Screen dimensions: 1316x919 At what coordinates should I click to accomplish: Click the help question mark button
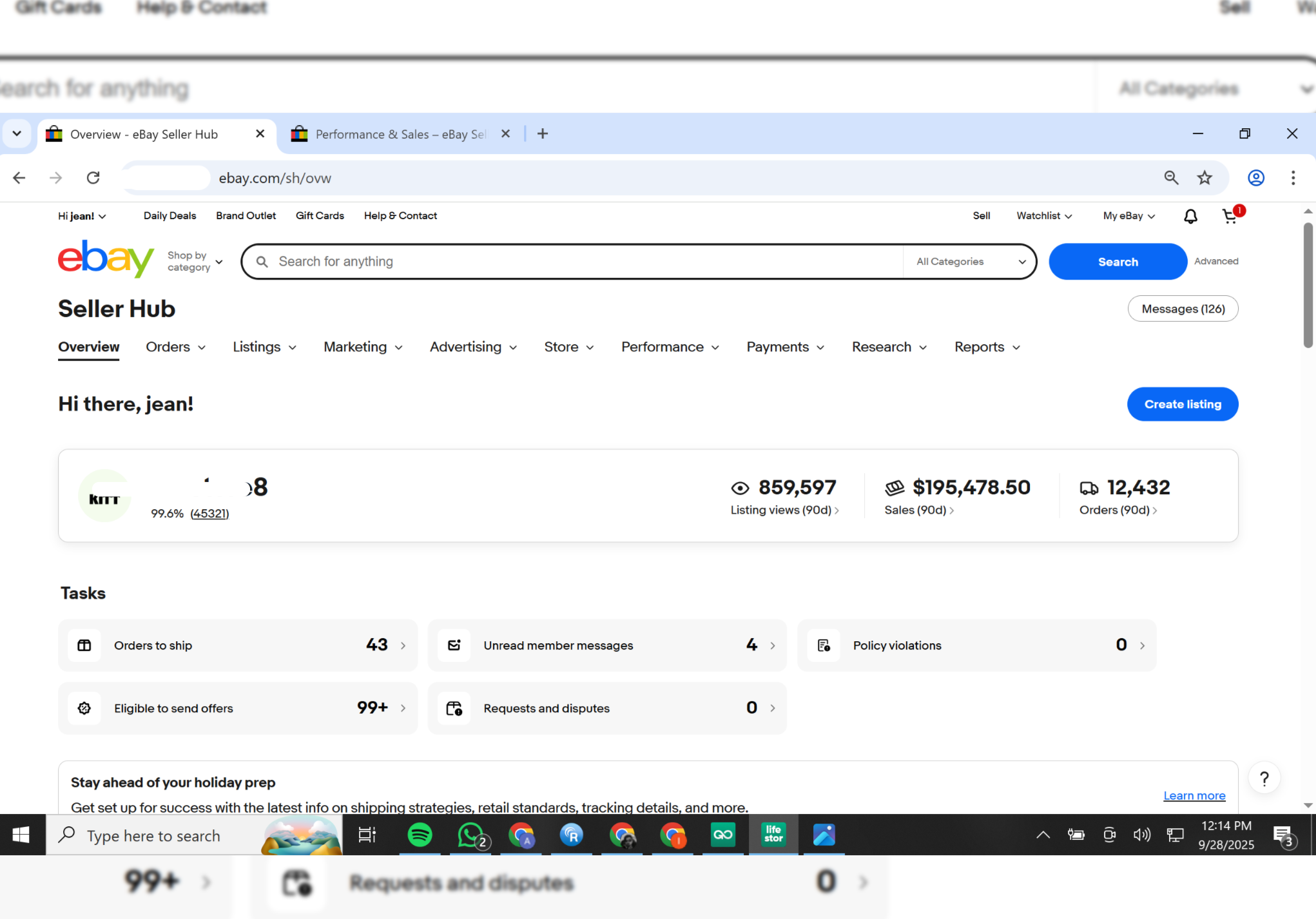(1264, 779)
